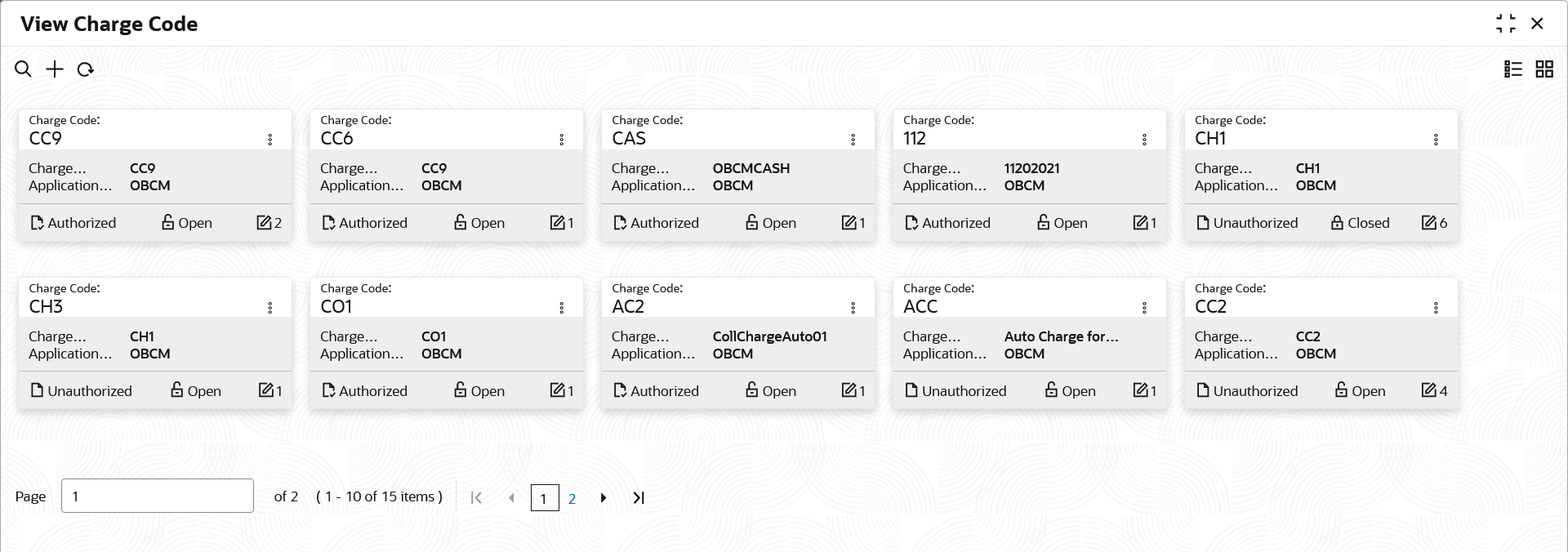Click the Authorized status icon on CO1

click(x=328, y=391)
